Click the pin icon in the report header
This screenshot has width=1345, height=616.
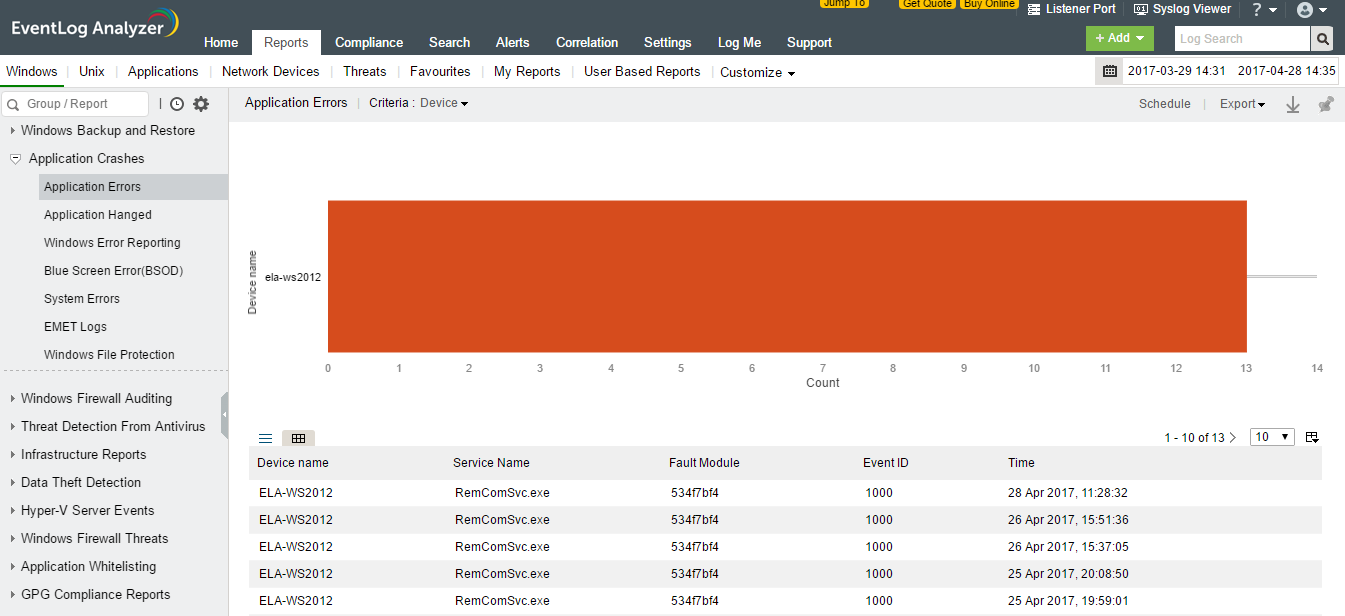1325,105
